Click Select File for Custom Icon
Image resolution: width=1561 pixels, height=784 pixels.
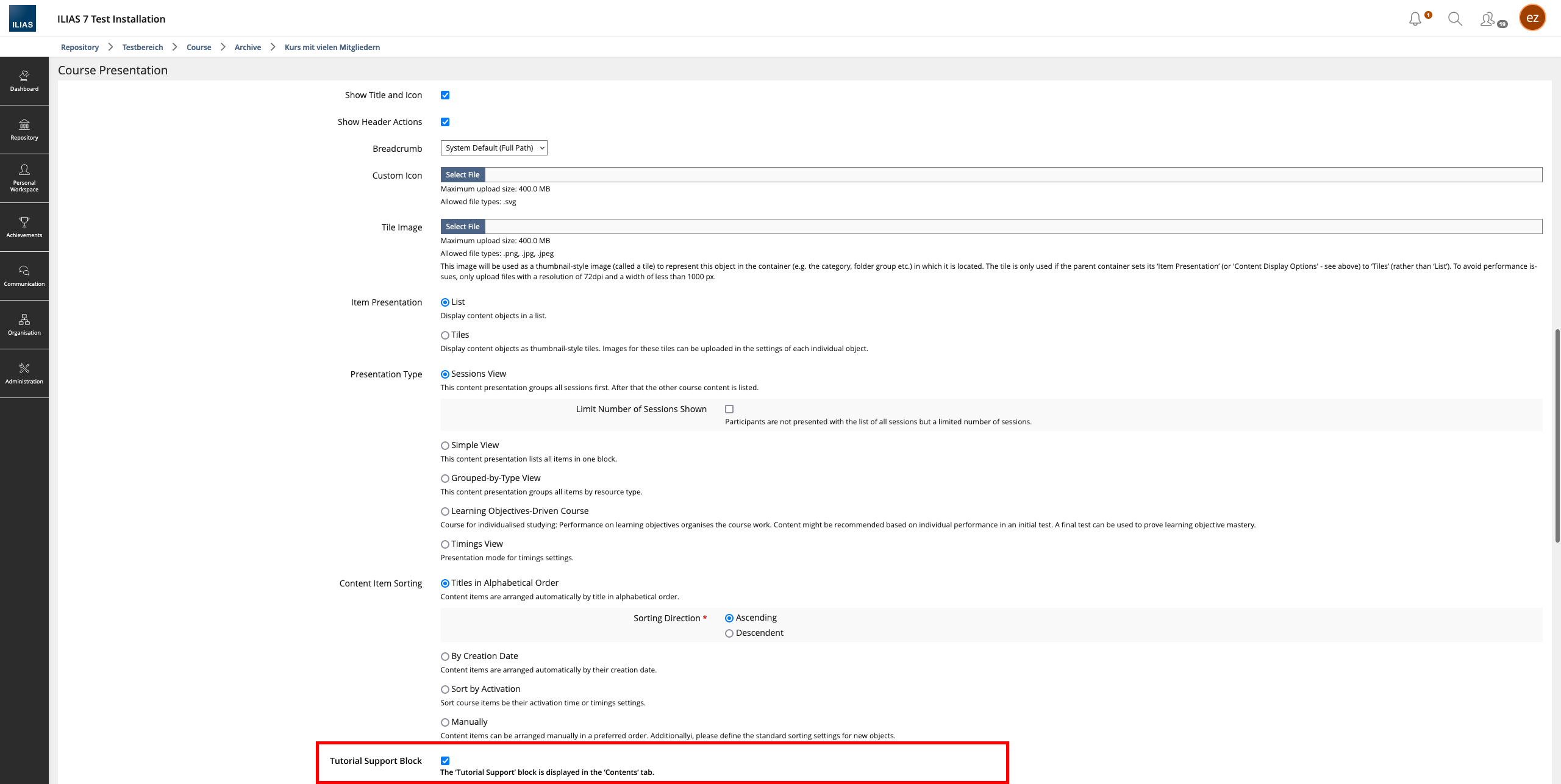[462, 175]
